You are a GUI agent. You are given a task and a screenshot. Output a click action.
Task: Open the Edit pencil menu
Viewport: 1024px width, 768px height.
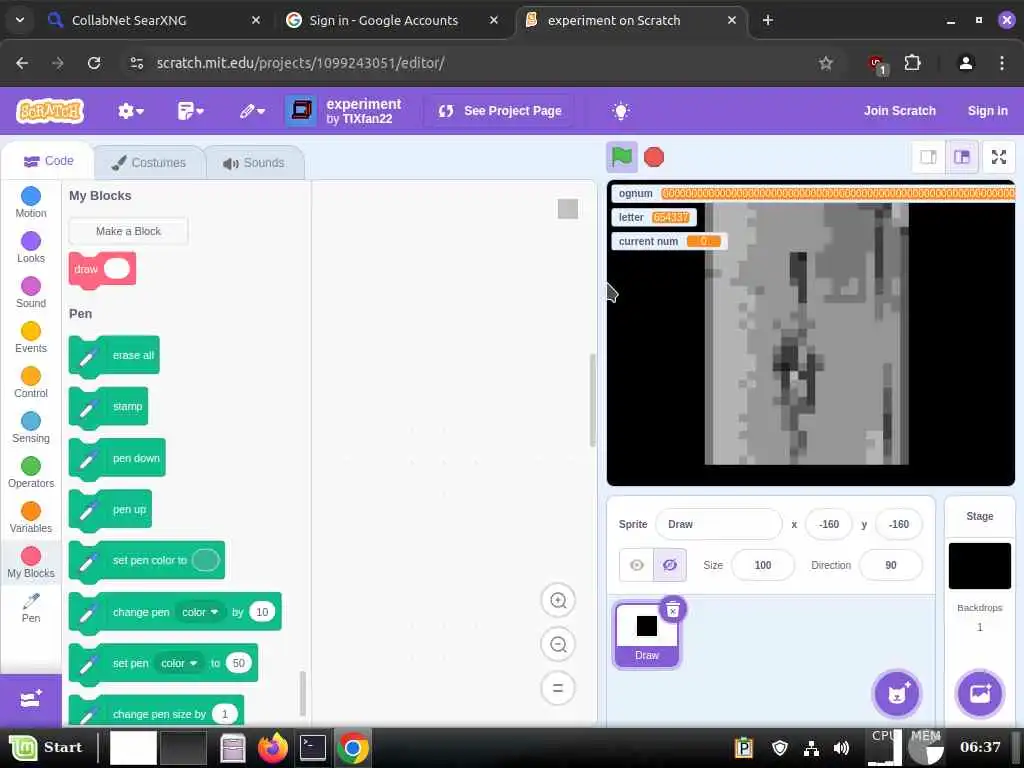tap(252, 111)
